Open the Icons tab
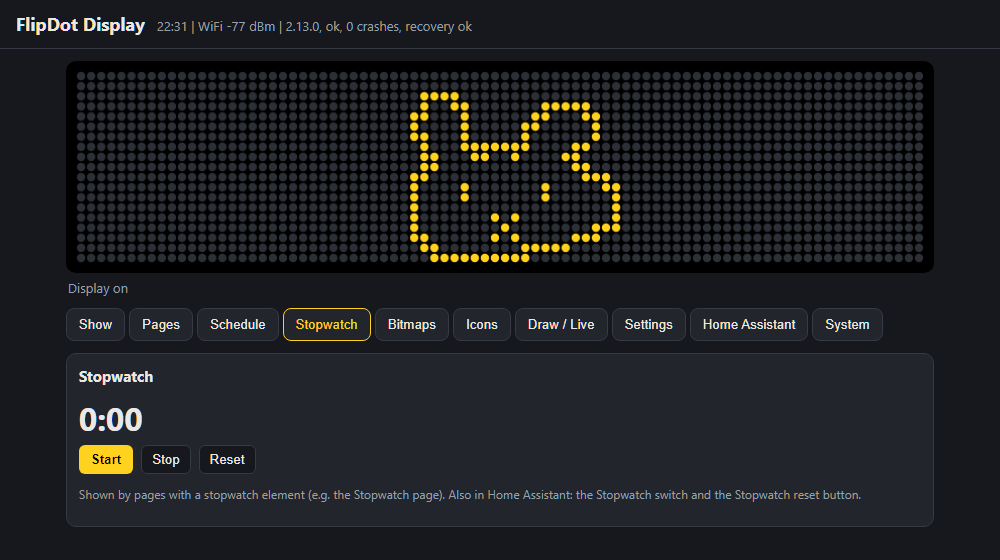The width and height of the screenshot is (1000, 560). [x=482, y=324]
